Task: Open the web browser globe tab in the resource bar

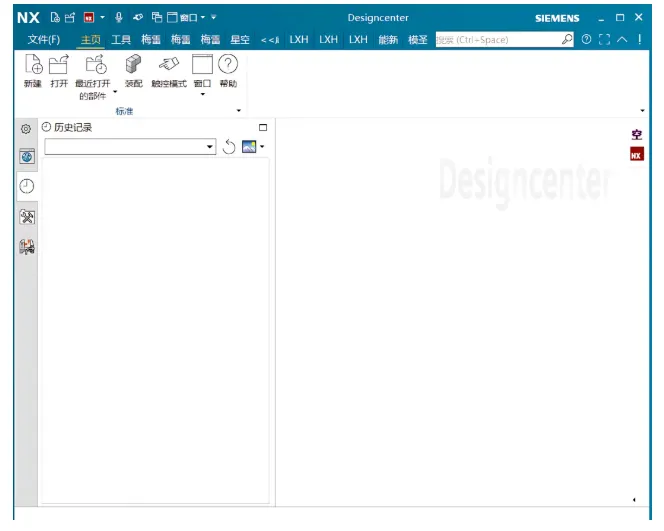Action: pyautogui.click(x=27, y=157)
